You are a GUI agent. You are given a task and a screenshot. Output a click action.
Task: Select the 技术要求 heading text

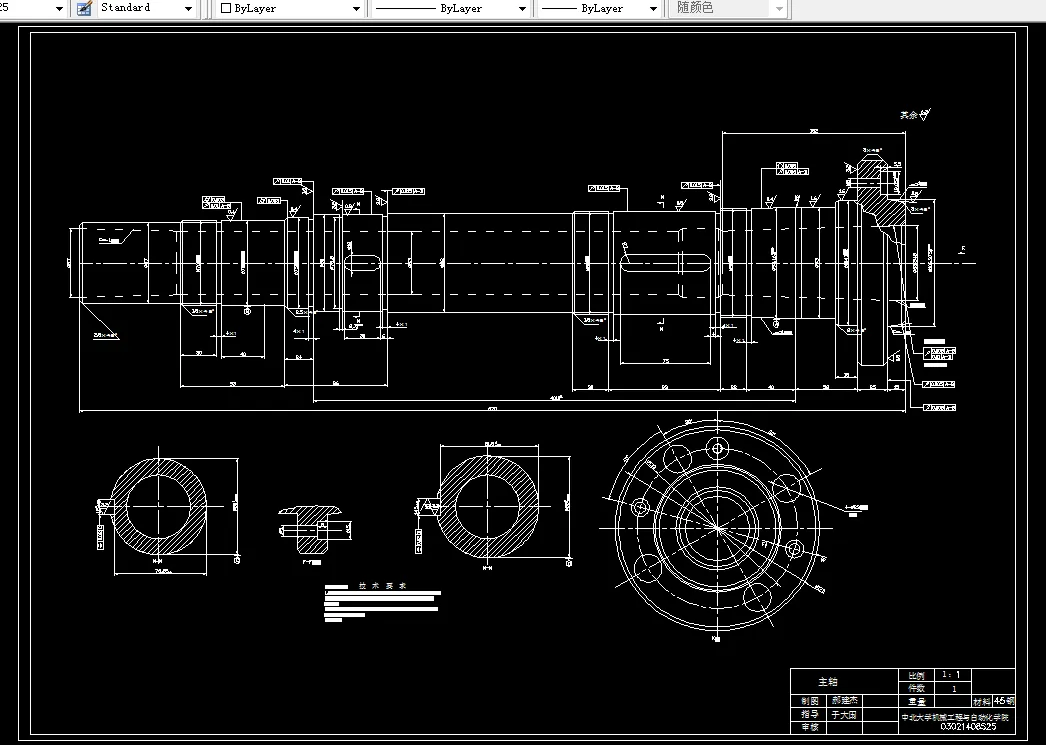point(382,586)
